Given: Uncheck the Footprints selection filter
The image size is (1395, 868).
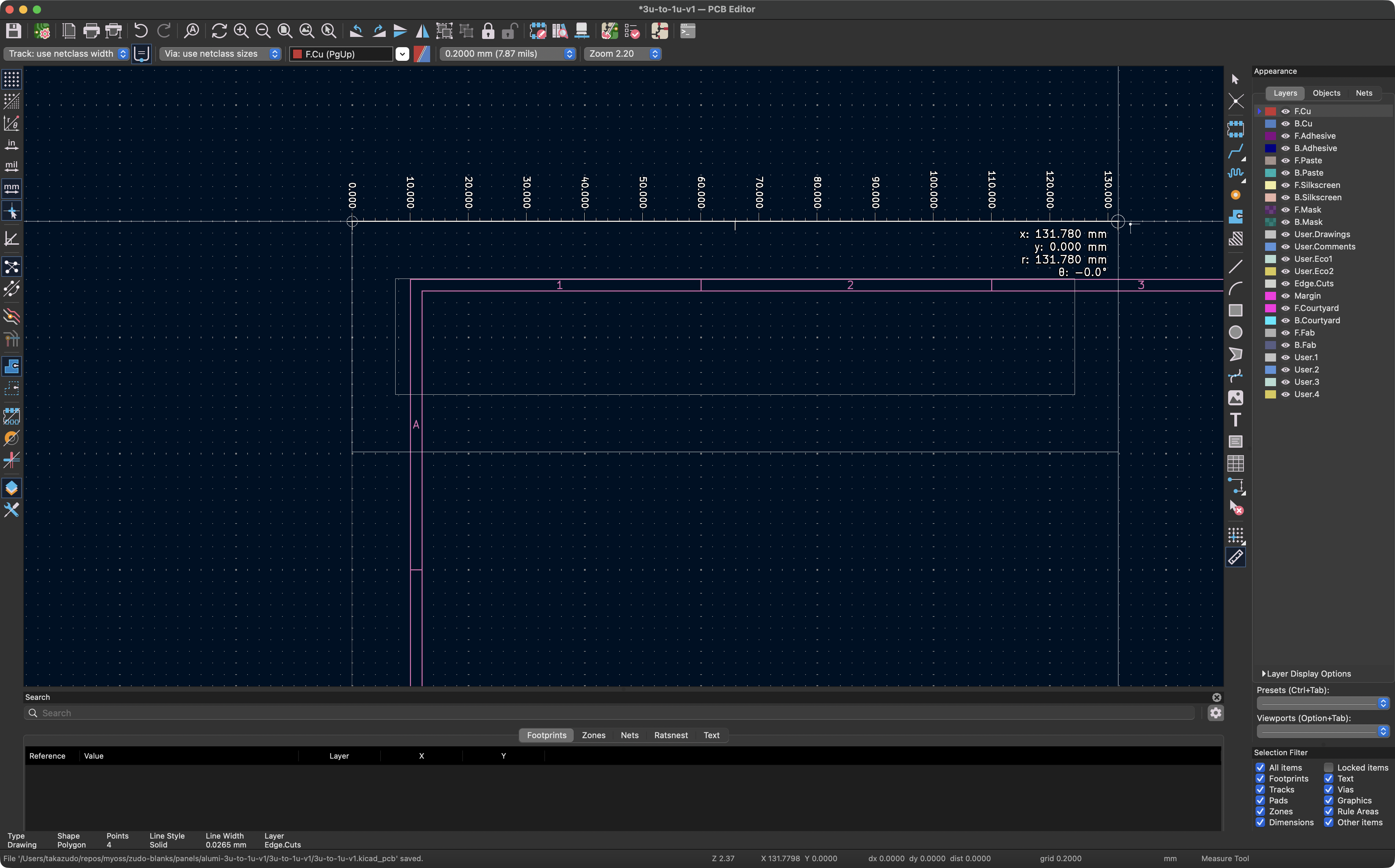Looking at the screenshot, I should 1260,778.
